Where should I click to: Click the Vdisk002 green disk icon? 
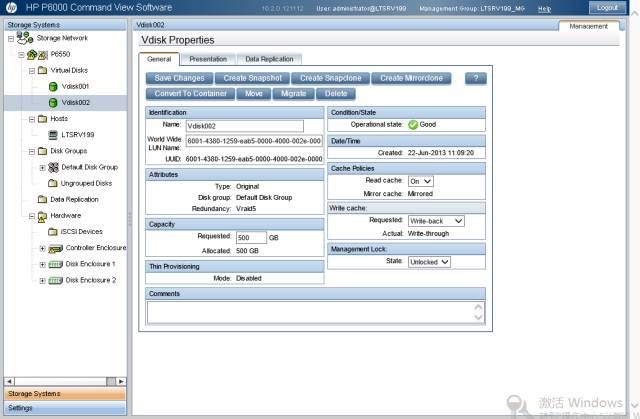click(x=53, y=102)
